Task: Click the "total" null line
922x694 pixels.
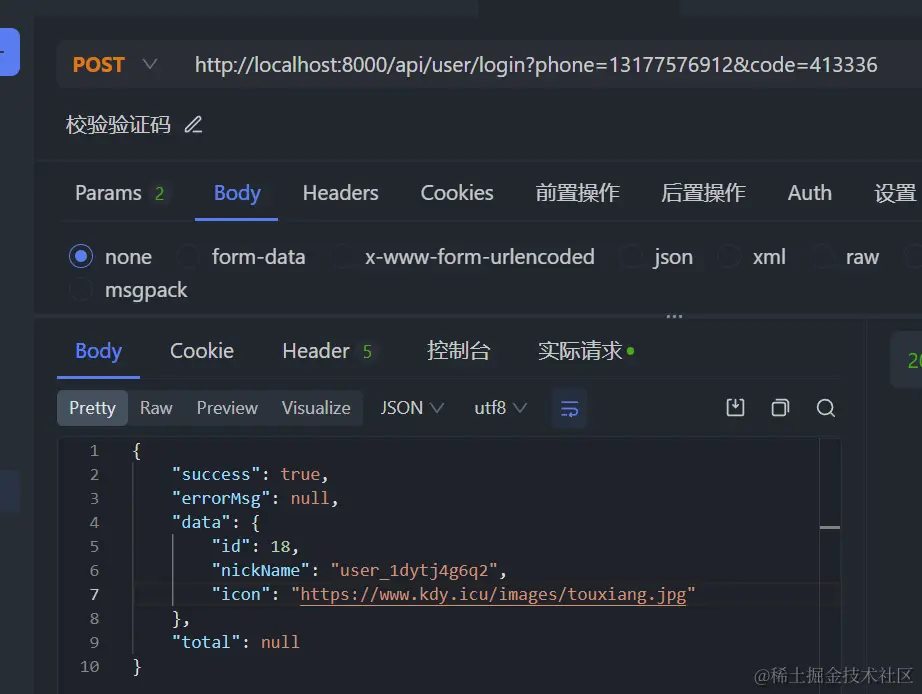Action: (x=235, y=642)
